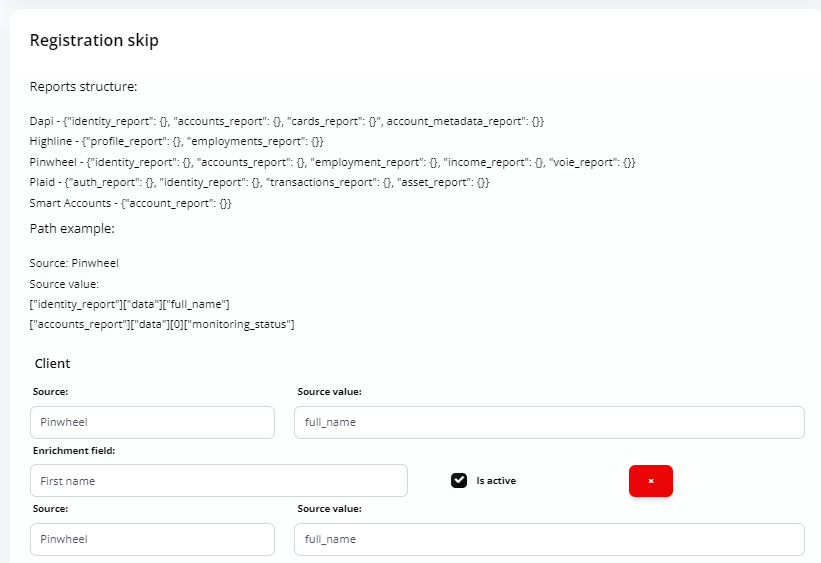
Task: Open the Pinwheel source field above Enrichment field
Action: point(152,423)
